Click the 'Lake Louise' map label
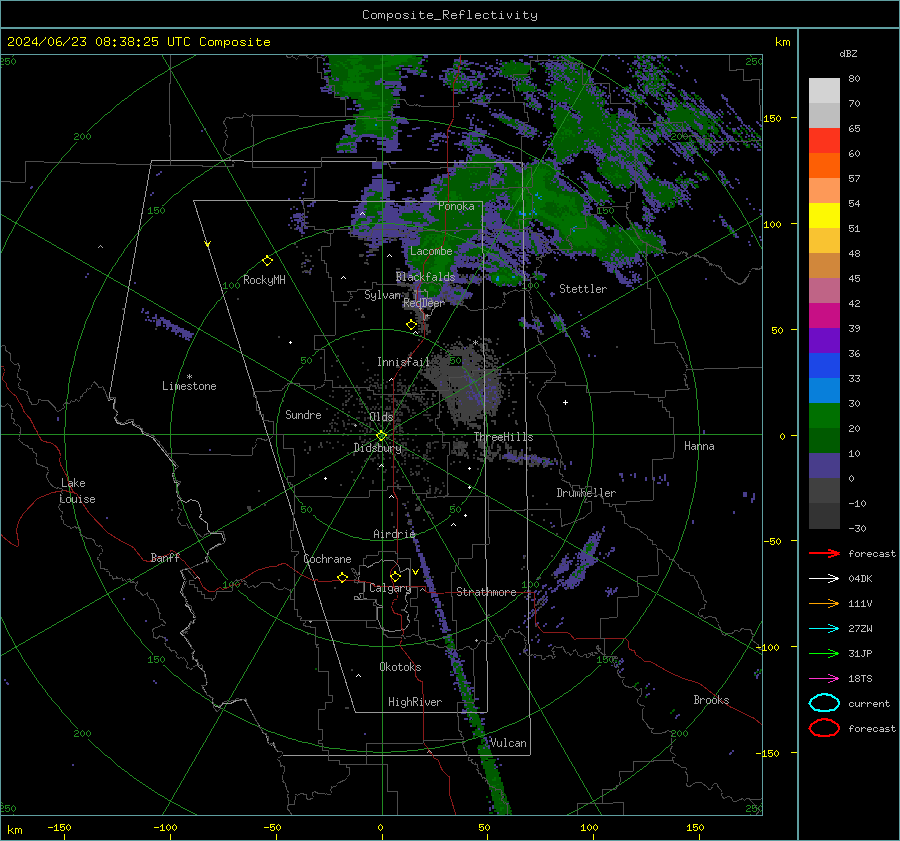This screenshot has height=841, width=900. pos(77,491)
